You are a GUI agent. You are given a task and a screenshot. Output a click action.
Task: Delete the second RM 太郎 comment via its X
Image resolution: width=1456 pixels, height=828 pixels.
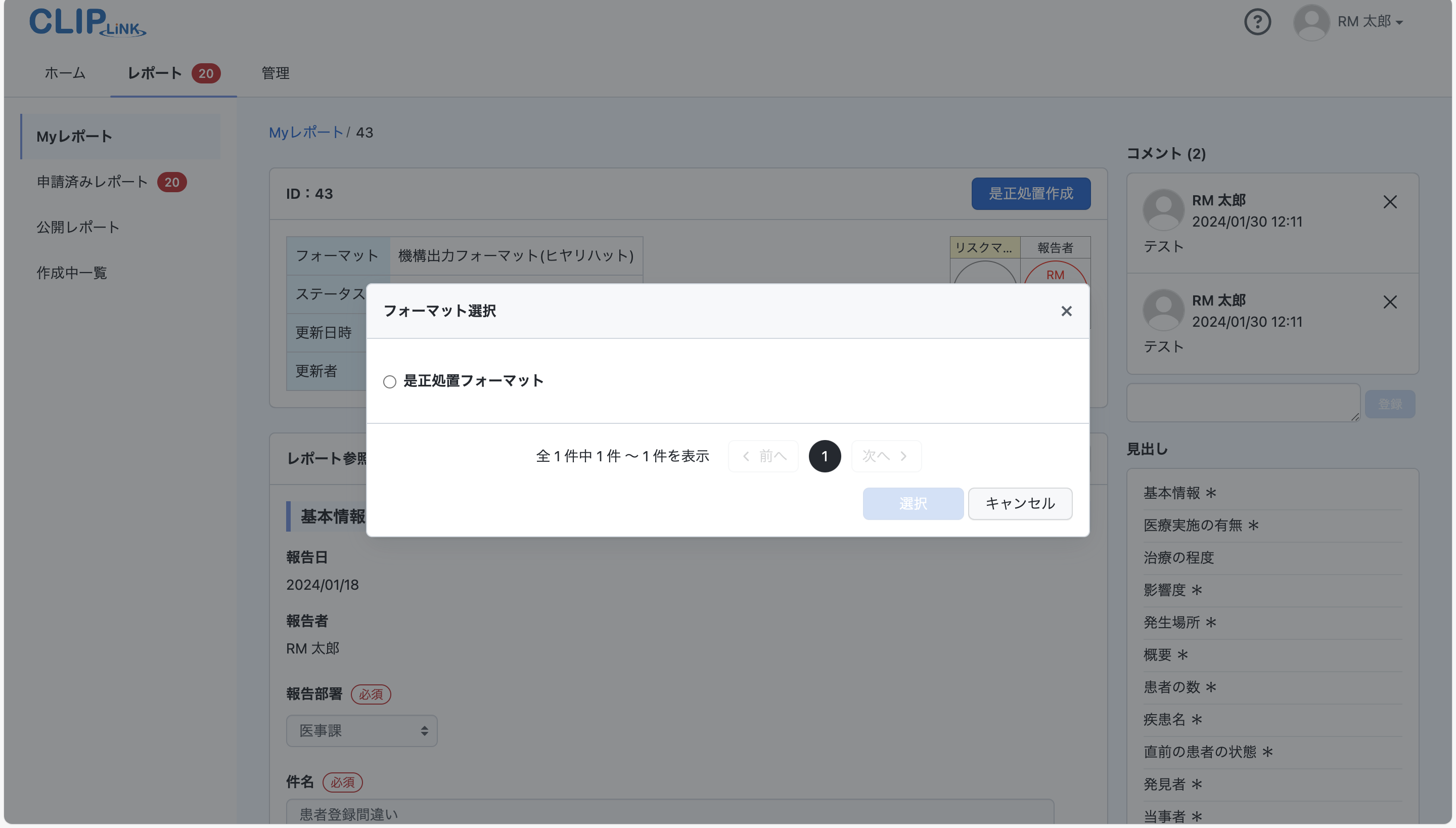pyautogui.click(x=1390, y=302)
